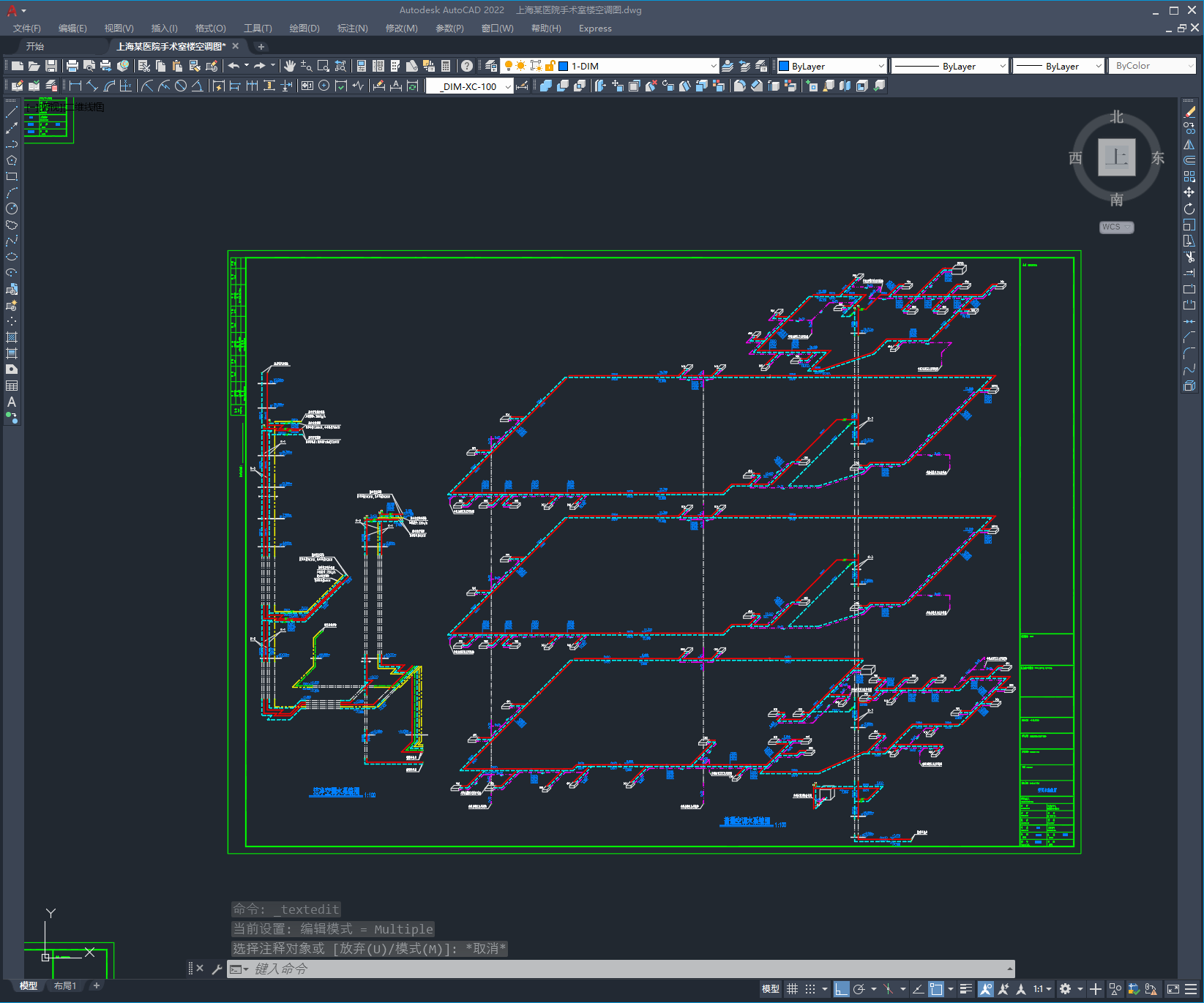Viewport: 1204px width, 1003px height.
Task: Select the Pan hand tool
Action: pyautogui.click(x=290, y=66)
